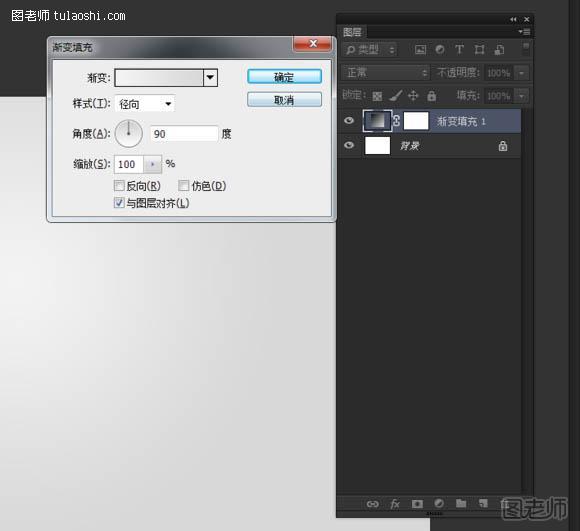
Task: Open the layers panel flyout menu
Action: coord(524,32)
